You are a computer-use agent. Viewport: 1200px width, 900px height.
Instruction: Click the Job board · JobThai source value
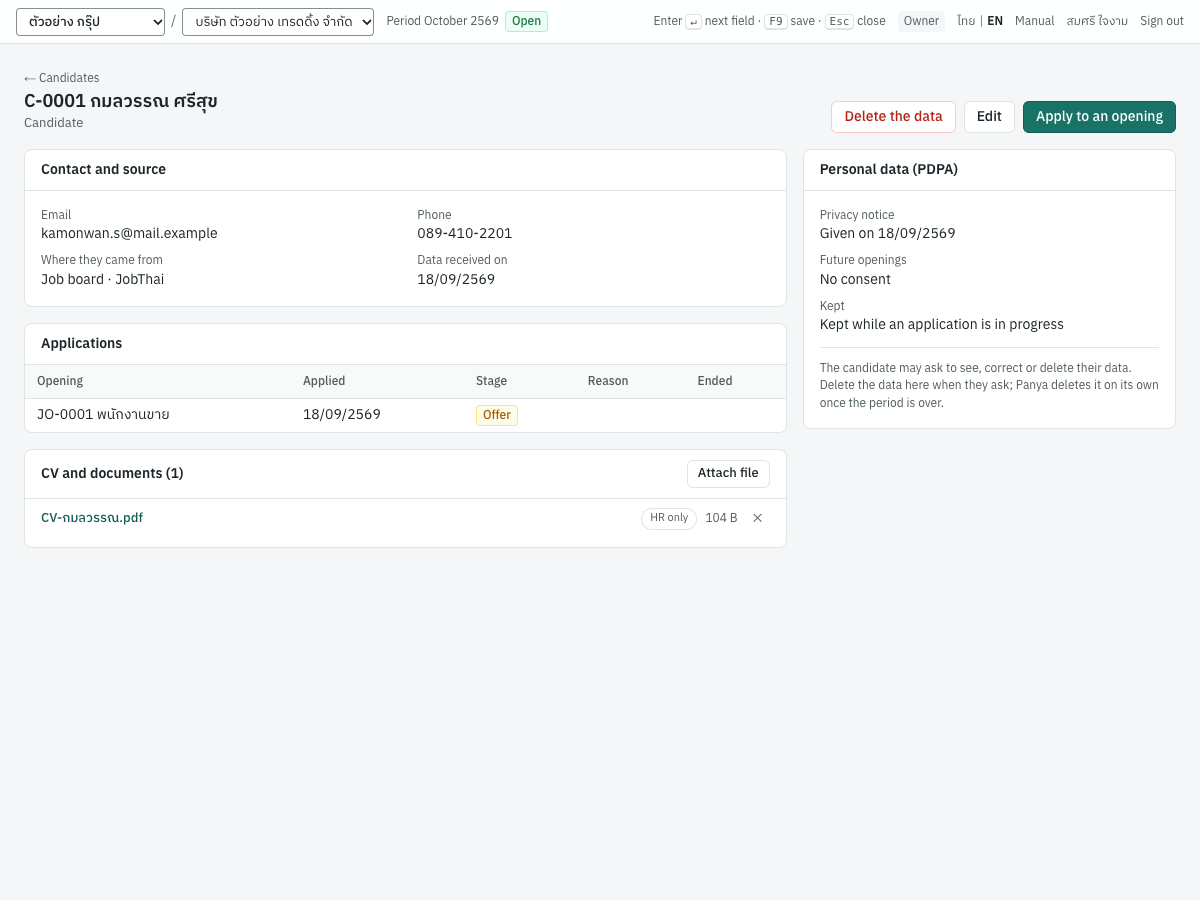[103, 280]
